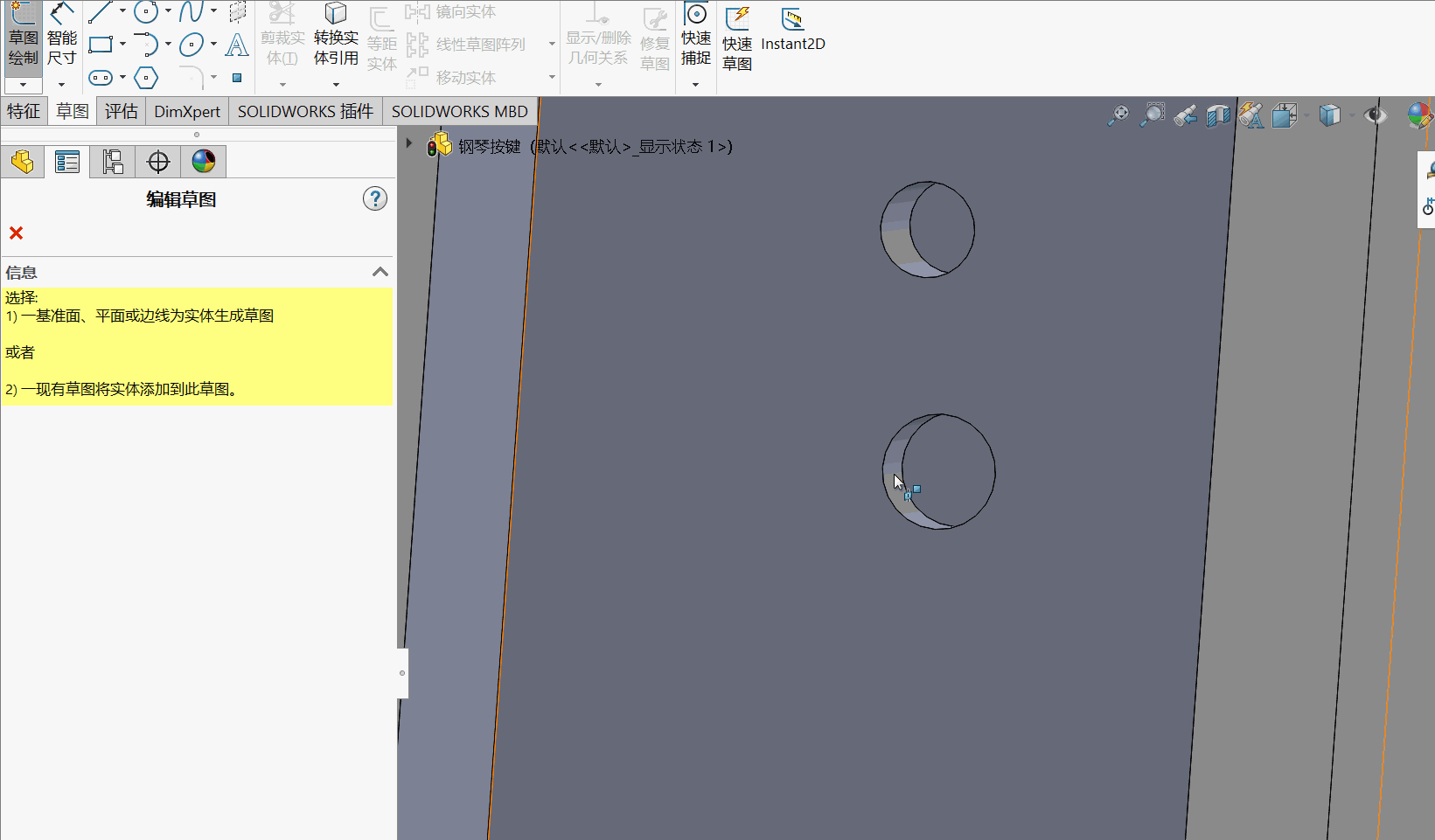Image resolution: width=1435 pixels, height=840 pixels.
Task: Toggle 快速捕捉 quick snaps
Action: [696, 35]
